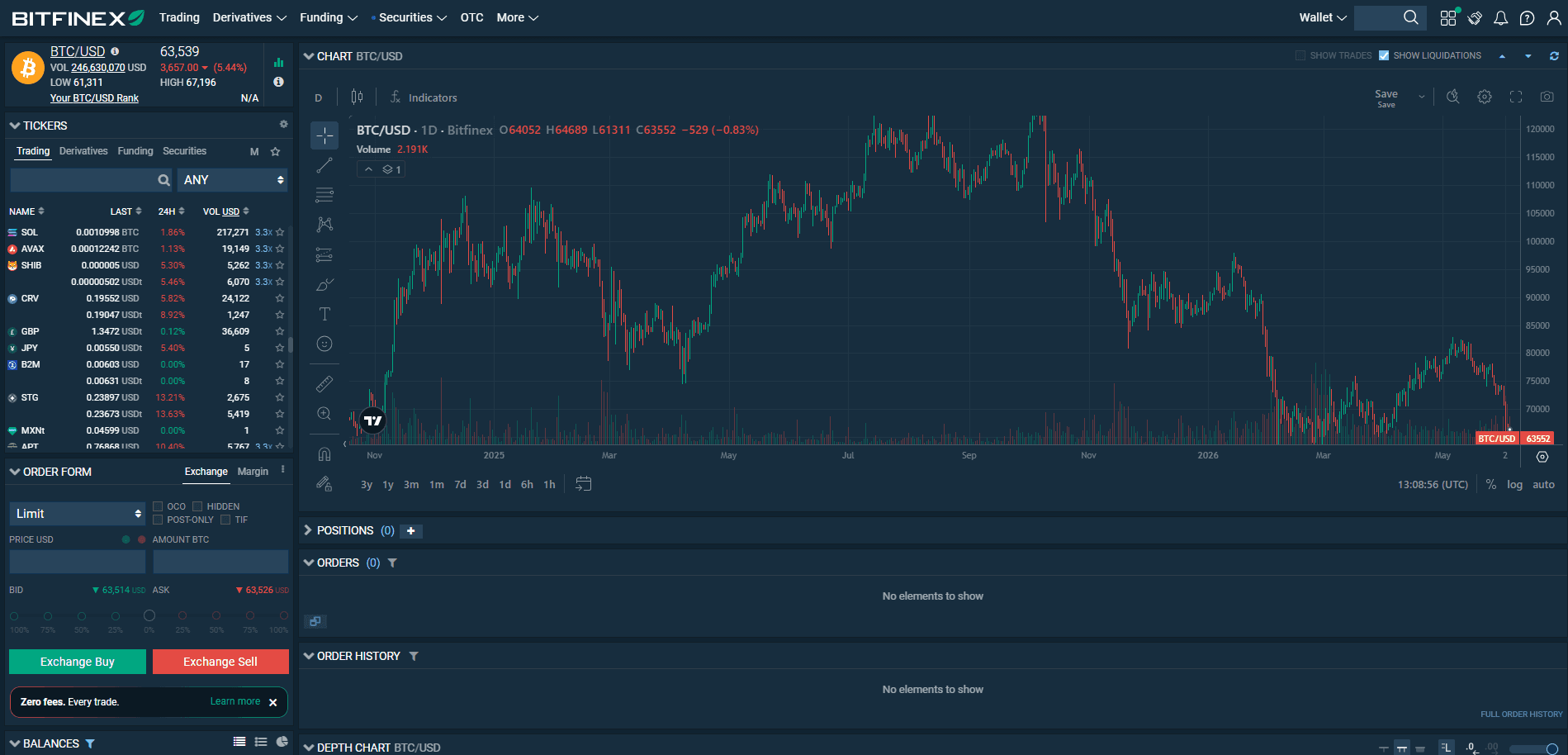The height and width of the screenshot is (755, 1568).
Task: Select the 0% amount slider point
Action: [149, 615]
